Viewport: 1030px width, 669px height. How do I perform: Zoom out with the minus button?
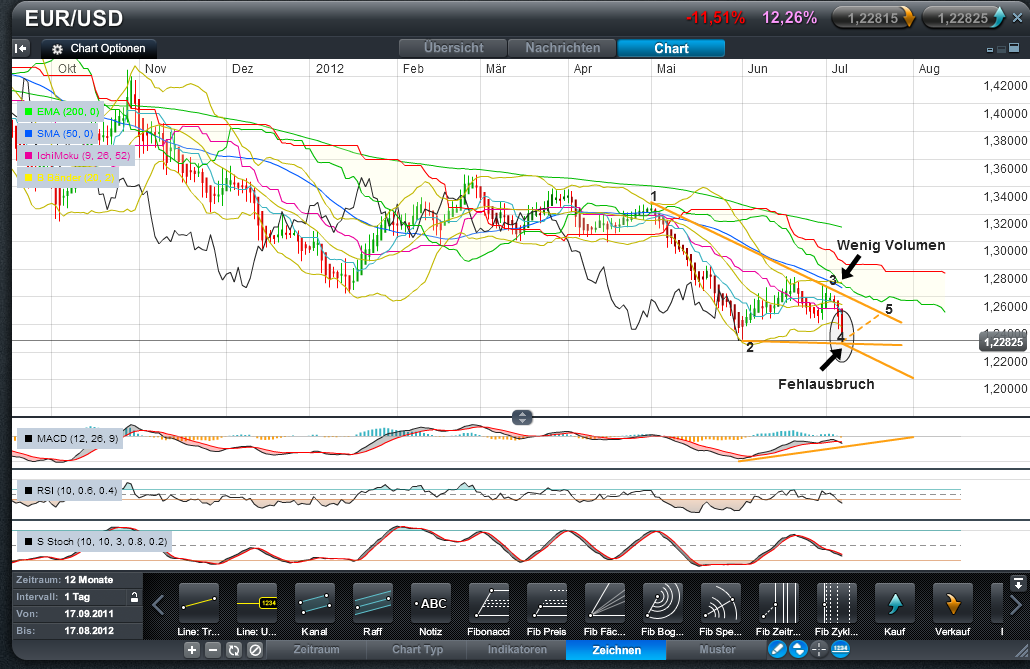pyautogui.click(x=213, y=650)
